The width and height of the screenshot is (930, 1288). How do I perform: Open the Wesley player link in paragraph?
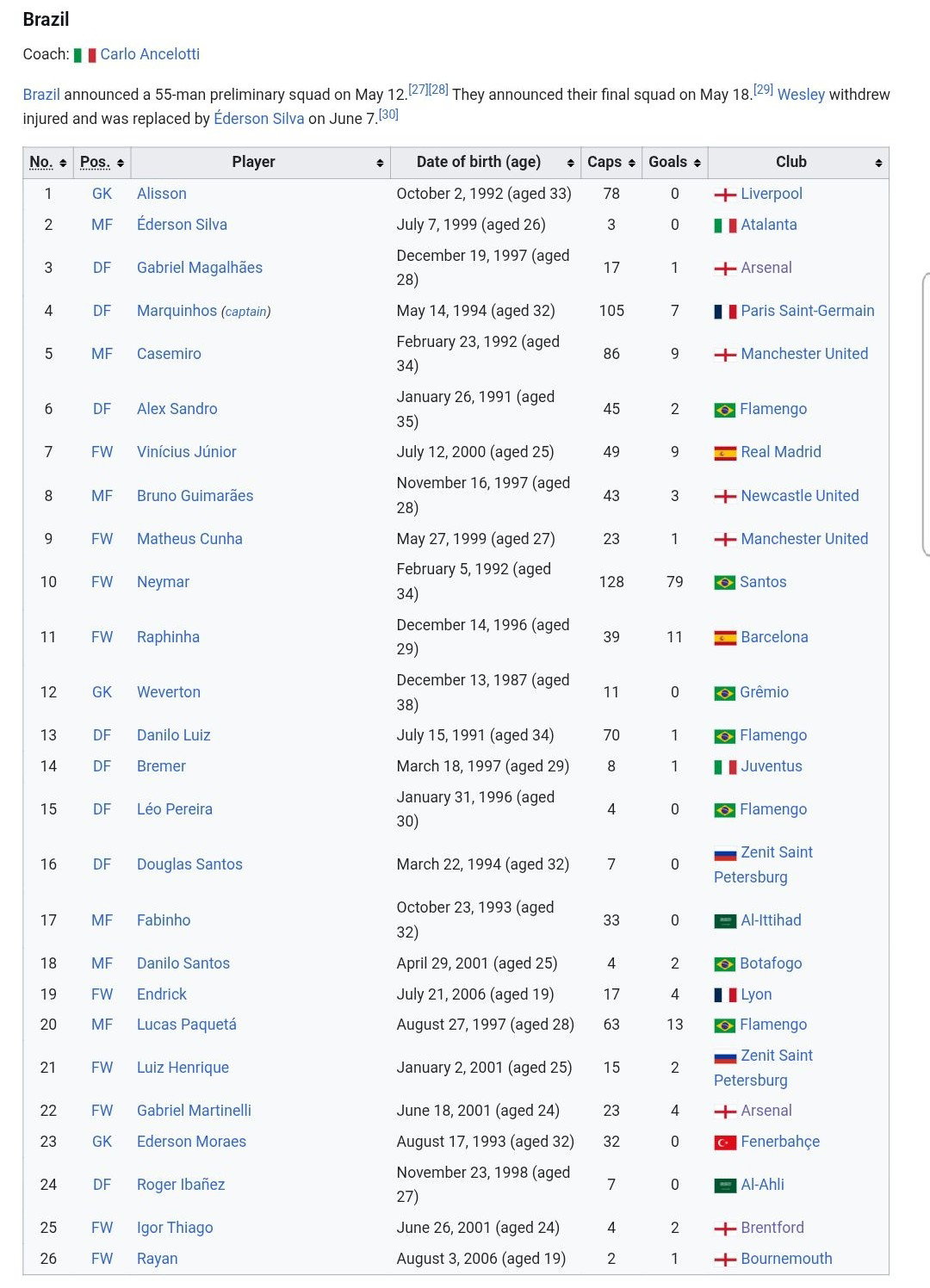coord(801,95)
